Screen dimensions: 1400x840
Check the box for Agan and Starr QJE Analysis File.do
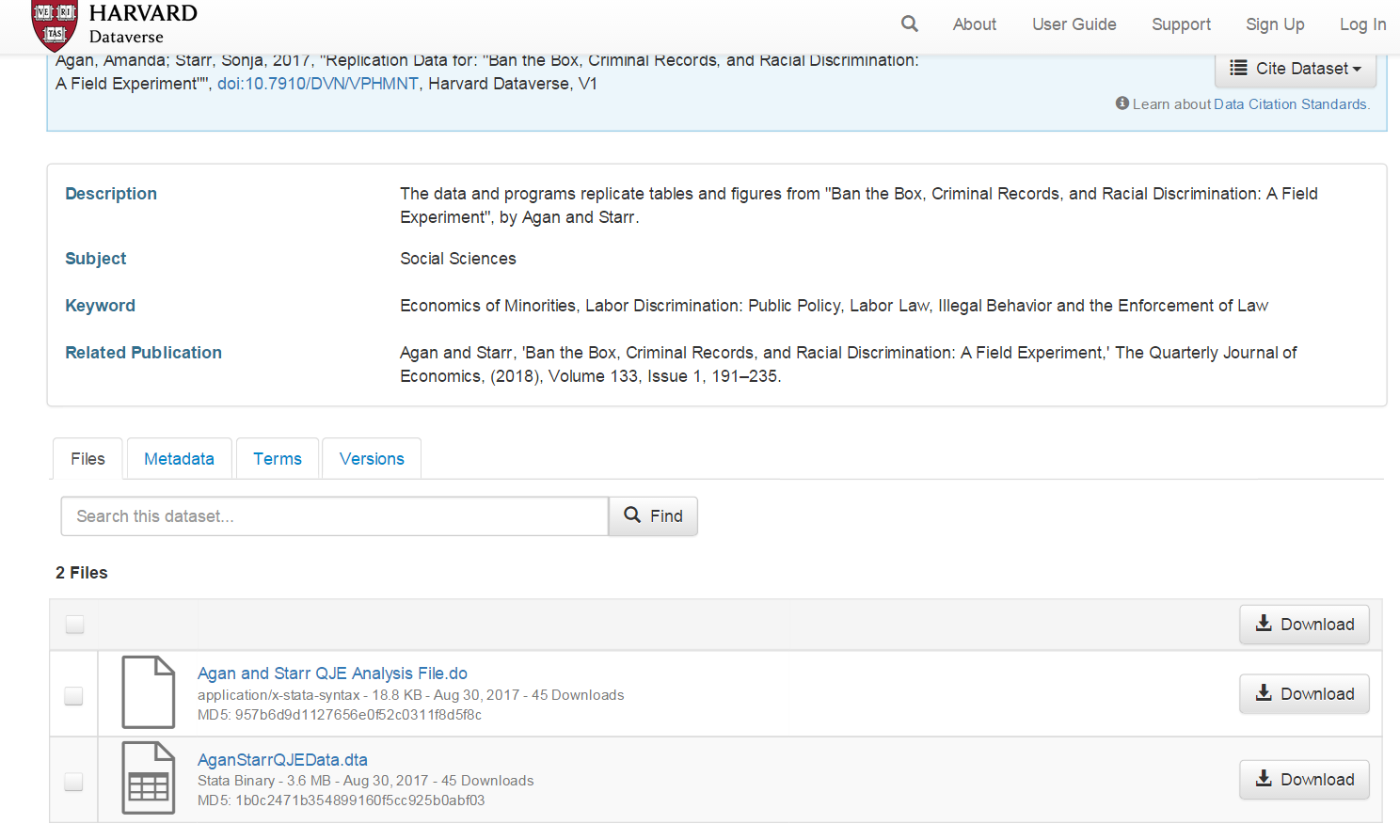[x=73, y=695]
